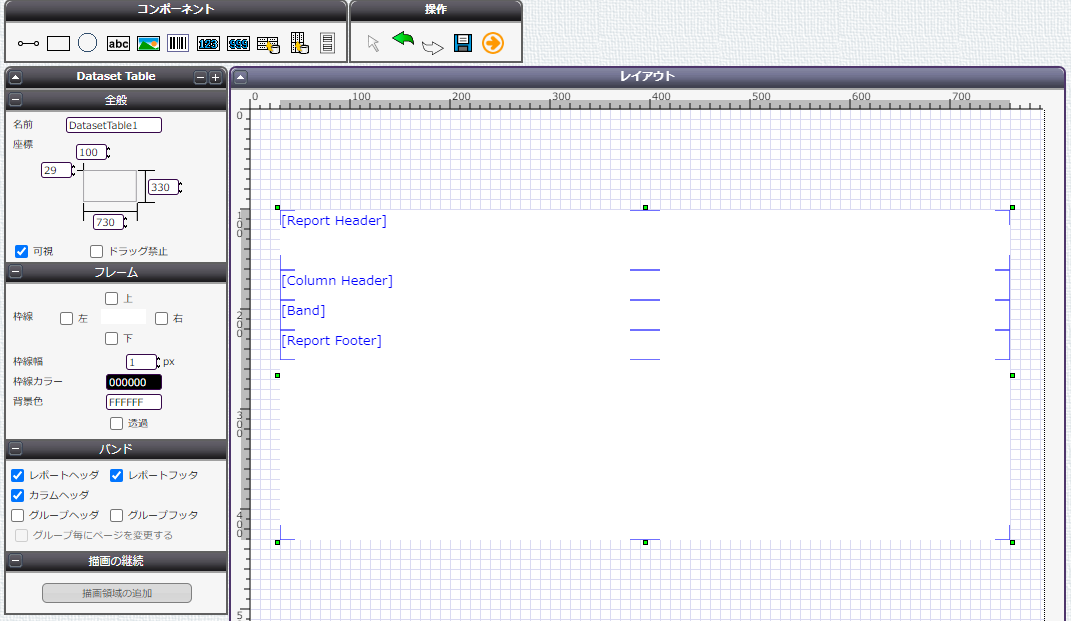Click the green undo arrow
This screenshot has width=1071, height=621.
click(403, 39)
